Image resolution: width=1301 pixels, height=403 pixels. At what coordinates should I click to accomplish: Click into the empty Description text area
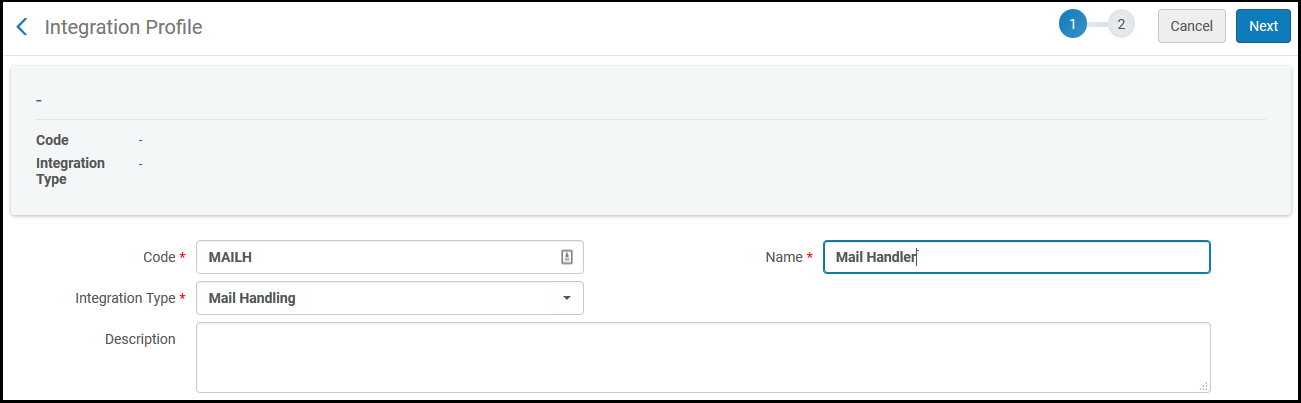(700, 357)
